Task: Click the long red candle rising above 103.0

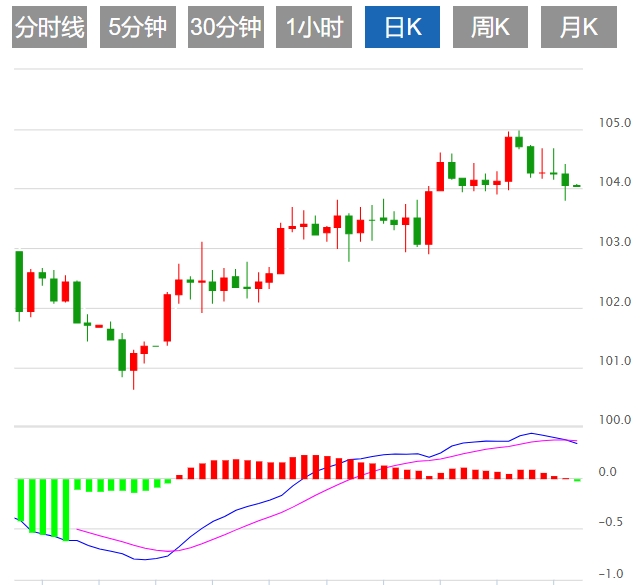Action: point(281,249)
